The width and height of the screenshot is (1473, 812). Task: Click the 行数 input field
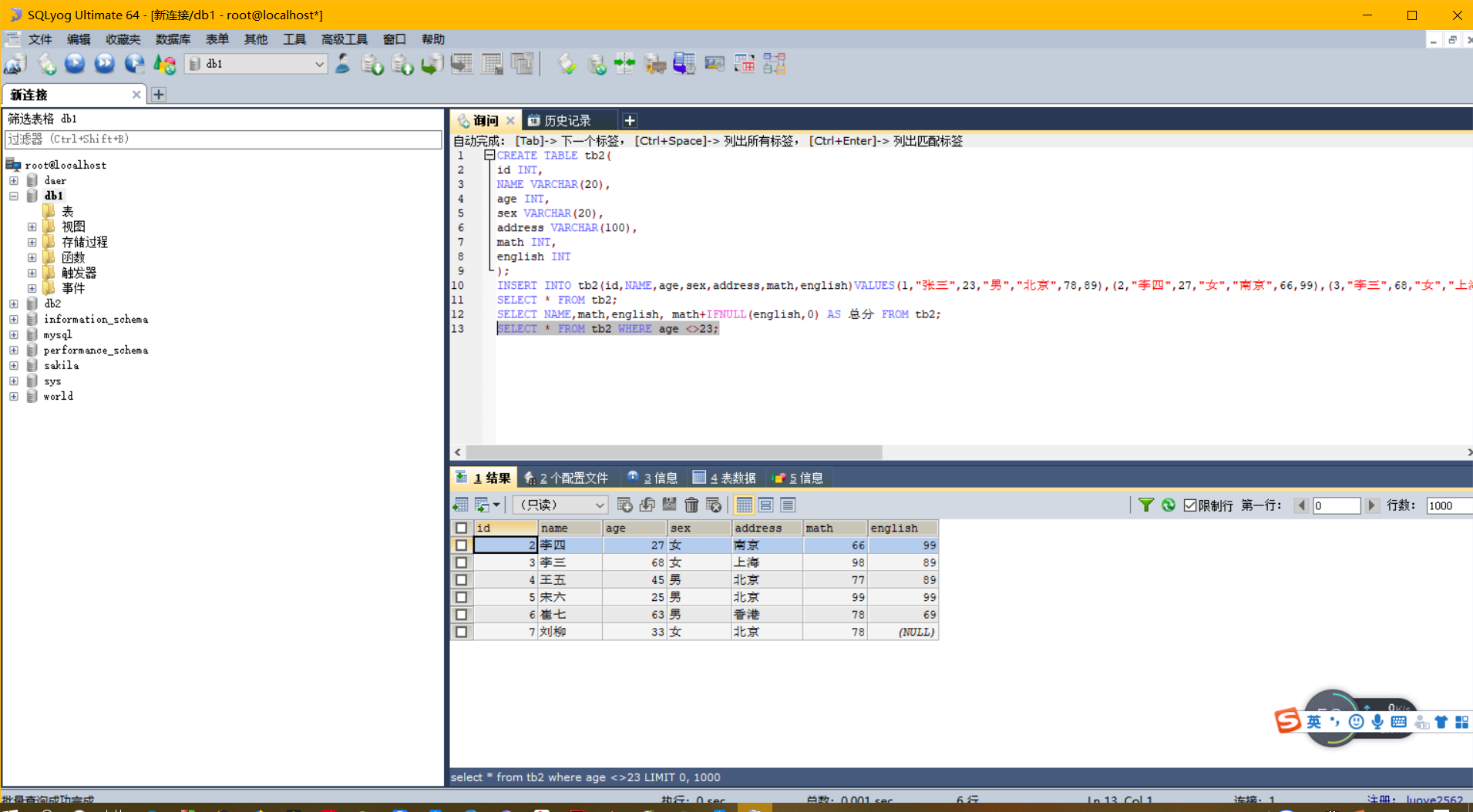click(1449, 505)
